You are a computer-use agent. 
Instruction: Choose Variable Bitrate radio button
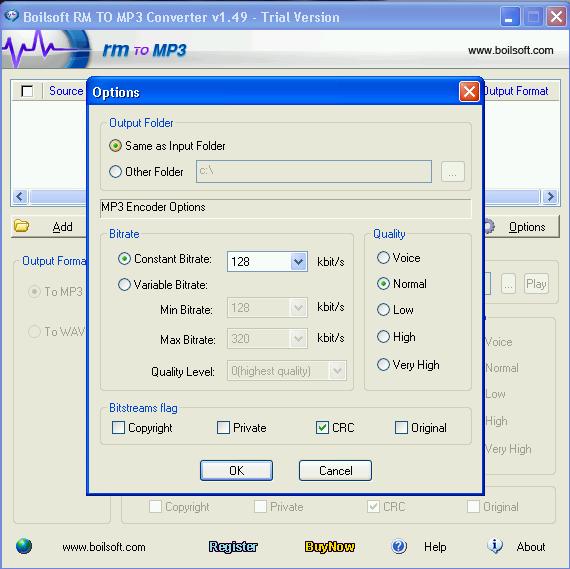click(124, 284)
